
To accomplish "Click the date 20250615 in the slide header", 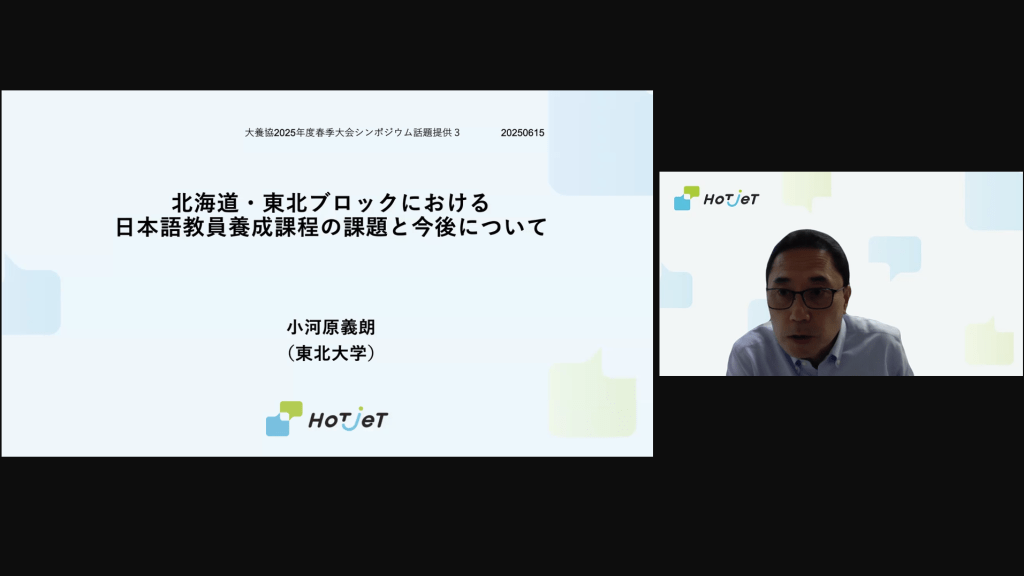I will (522, 133).
